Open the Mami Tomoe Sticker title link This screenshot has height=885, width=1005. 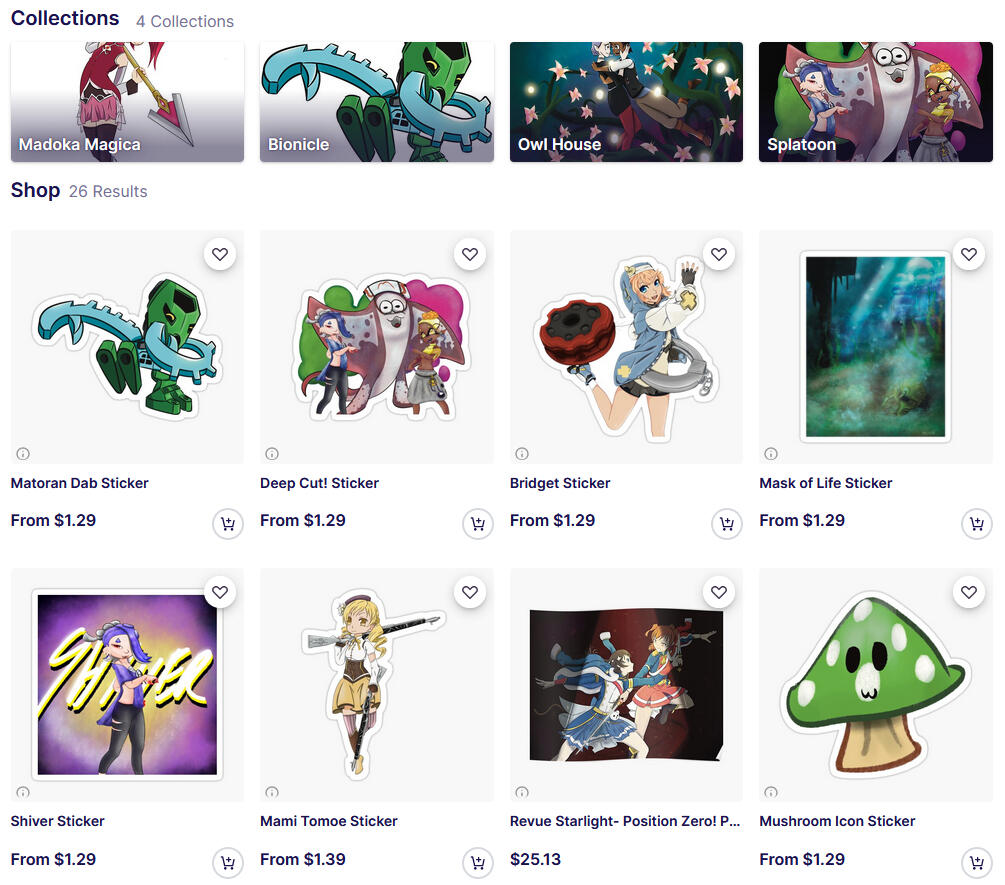329,821
